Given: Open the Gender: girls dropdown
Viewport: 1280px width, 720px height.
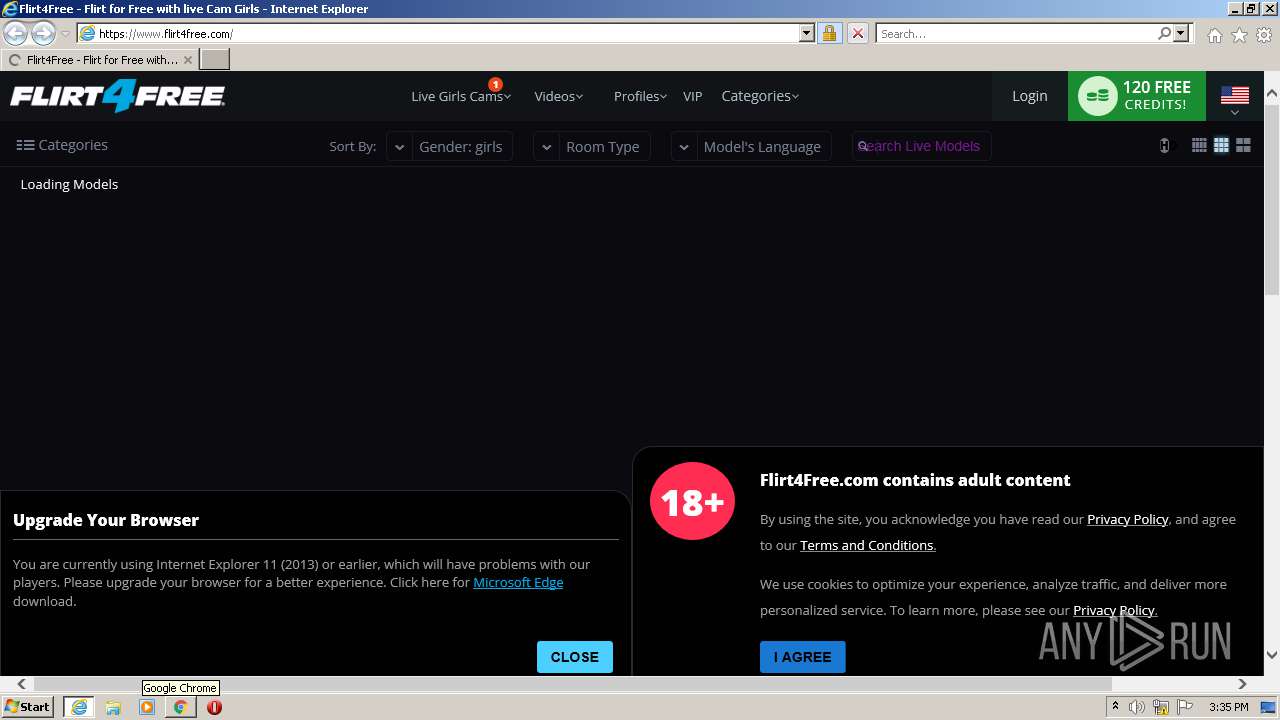Looking at the screenshot, I should 450,146.
